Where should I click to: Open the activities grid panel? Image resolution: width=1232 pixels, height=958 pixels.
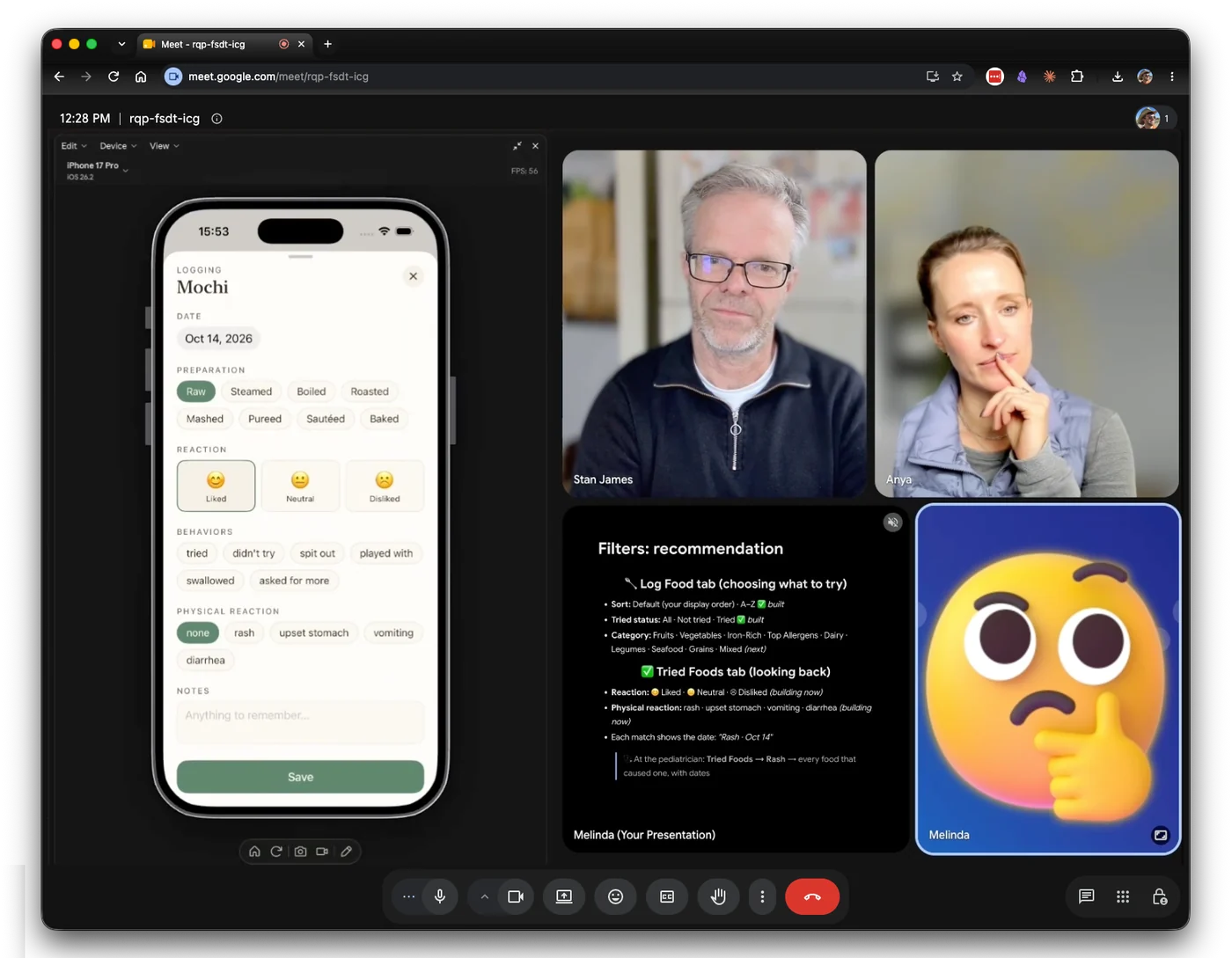click(x=1123, y=896)
